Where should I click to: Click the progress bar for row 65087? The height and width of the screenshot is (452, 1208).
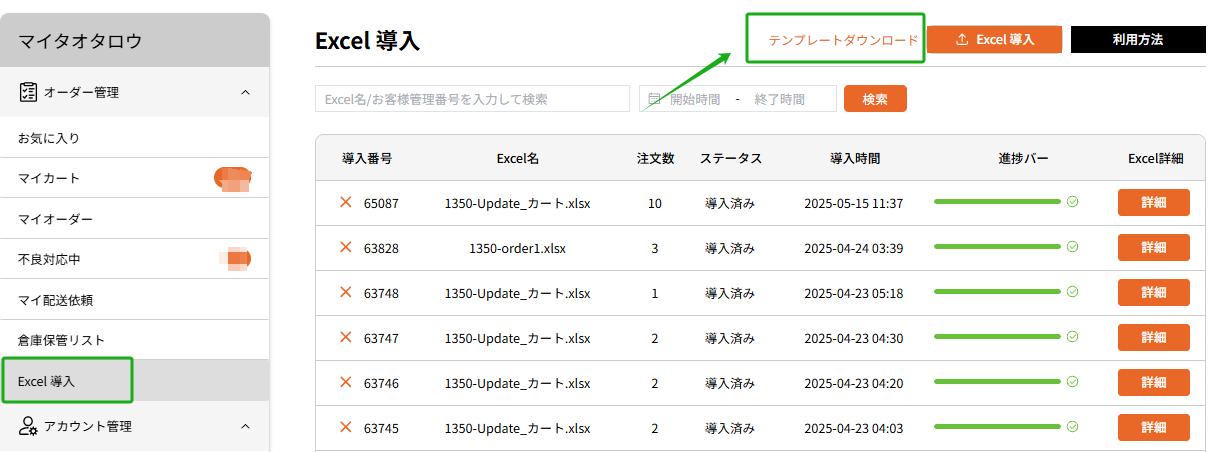997,202
